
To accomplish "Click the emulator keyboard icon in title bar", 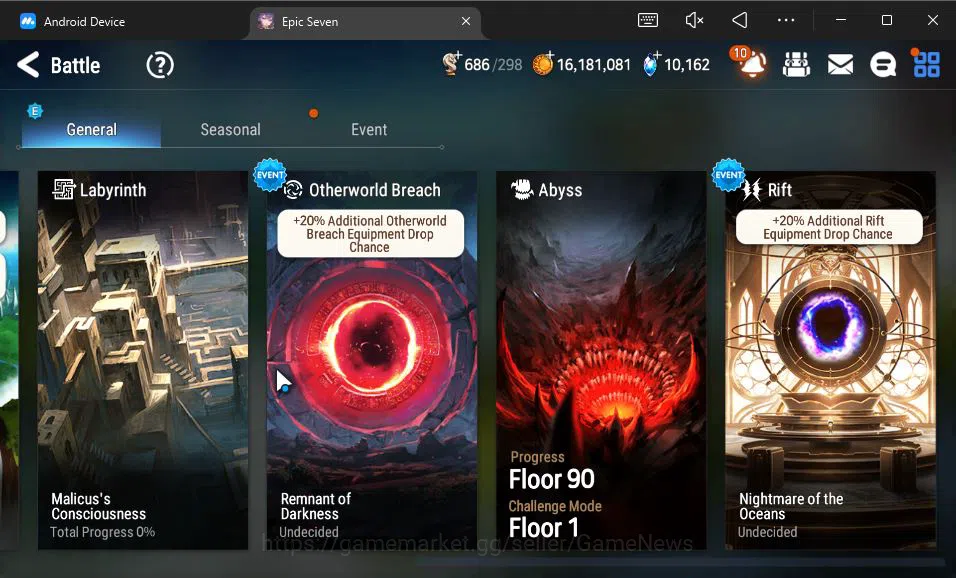I will (647, 20).
